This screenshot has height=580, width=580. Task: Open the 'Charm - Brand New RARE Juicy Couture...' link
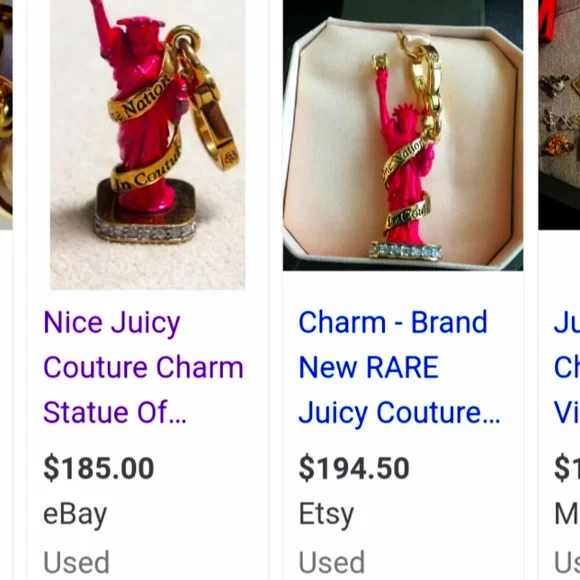(x=399, y=367)
